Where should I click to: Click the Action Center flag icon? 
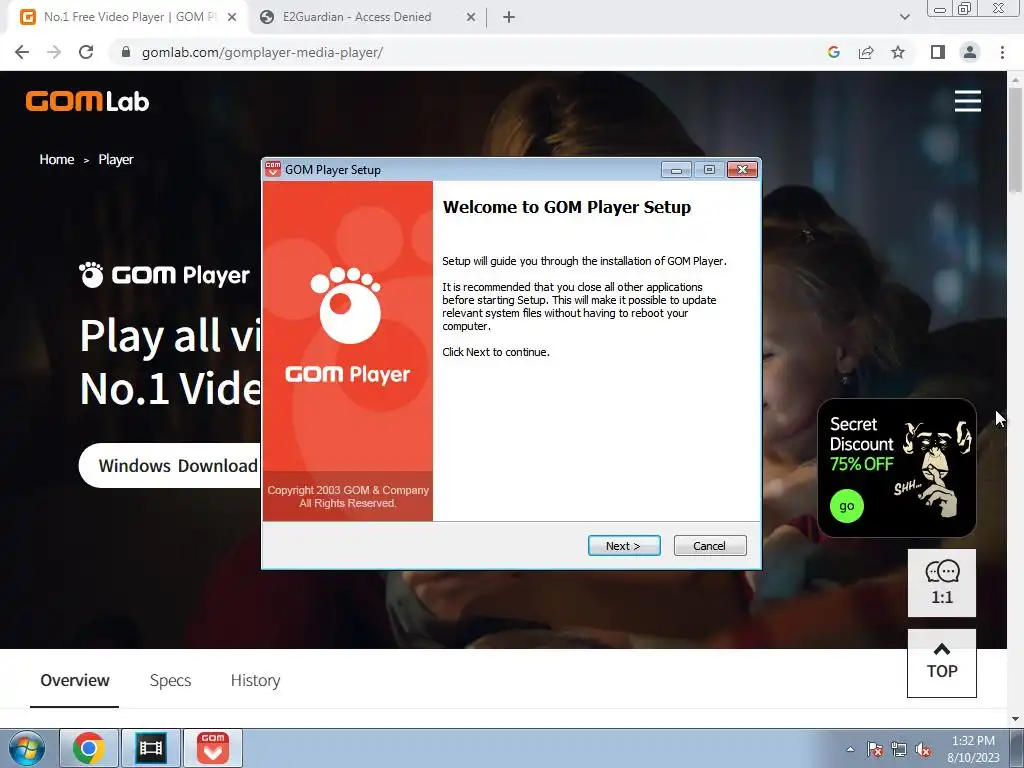pos(875,750)
